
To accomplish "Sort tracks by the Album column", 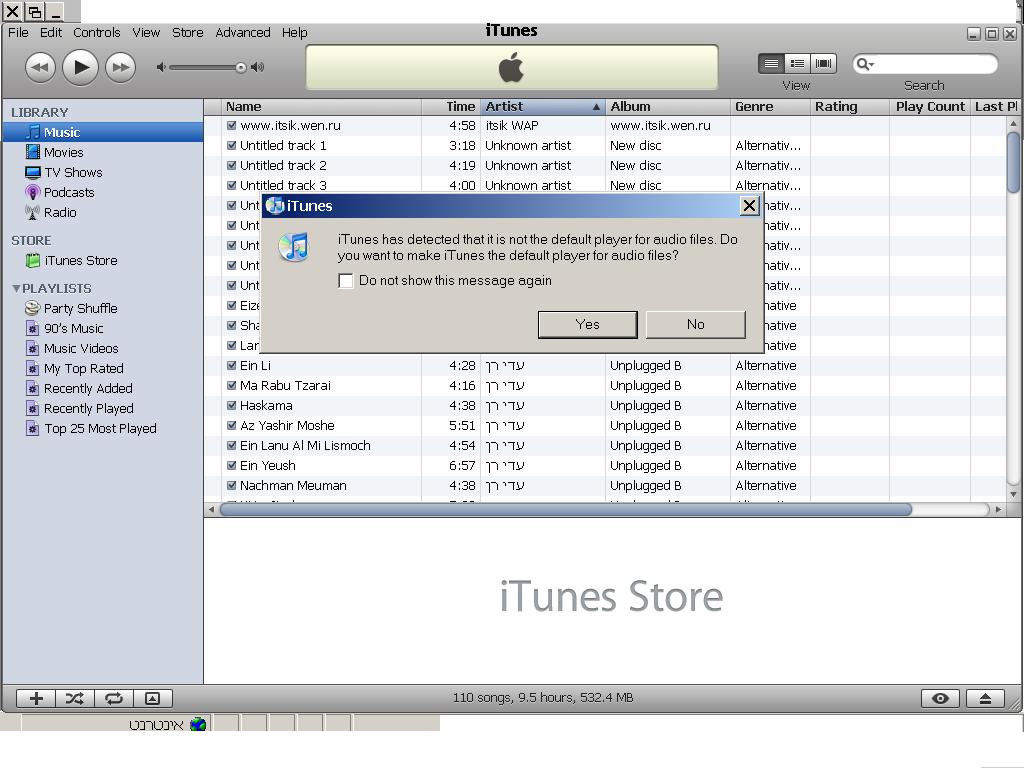I will point(667,106).
